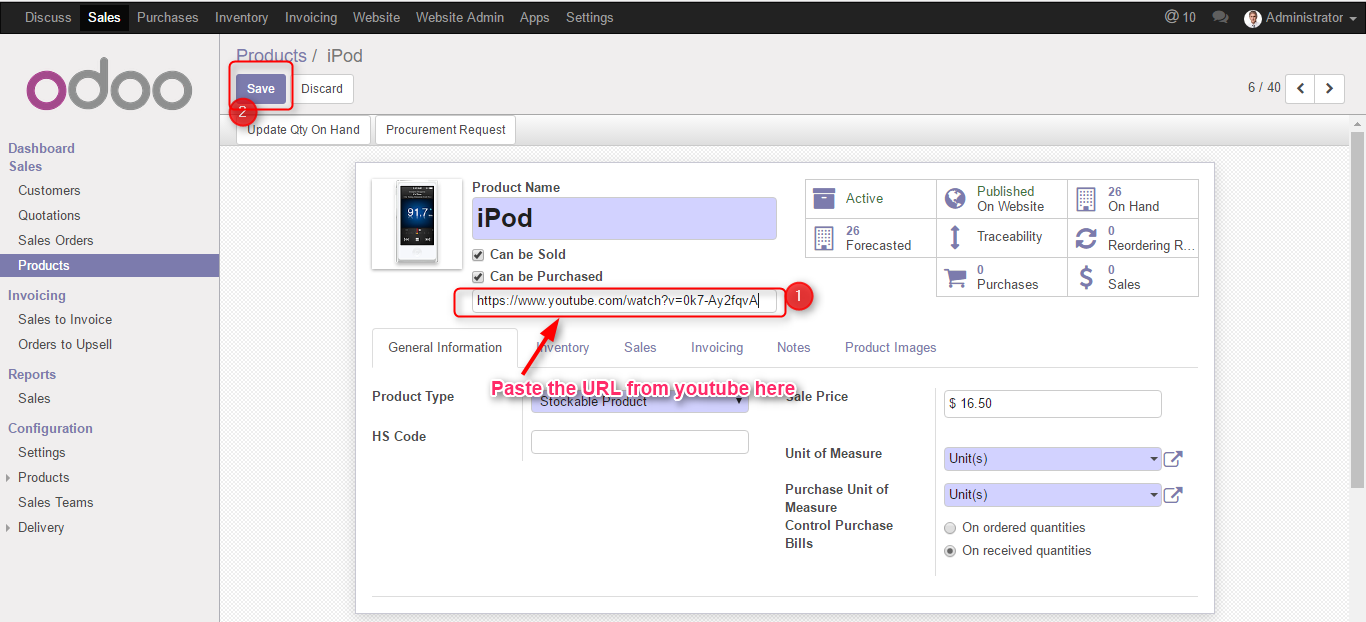Click the Sale Price input field
Image resolution: width=1366 pixels, height=622 pixels.
coord(1052,404)
